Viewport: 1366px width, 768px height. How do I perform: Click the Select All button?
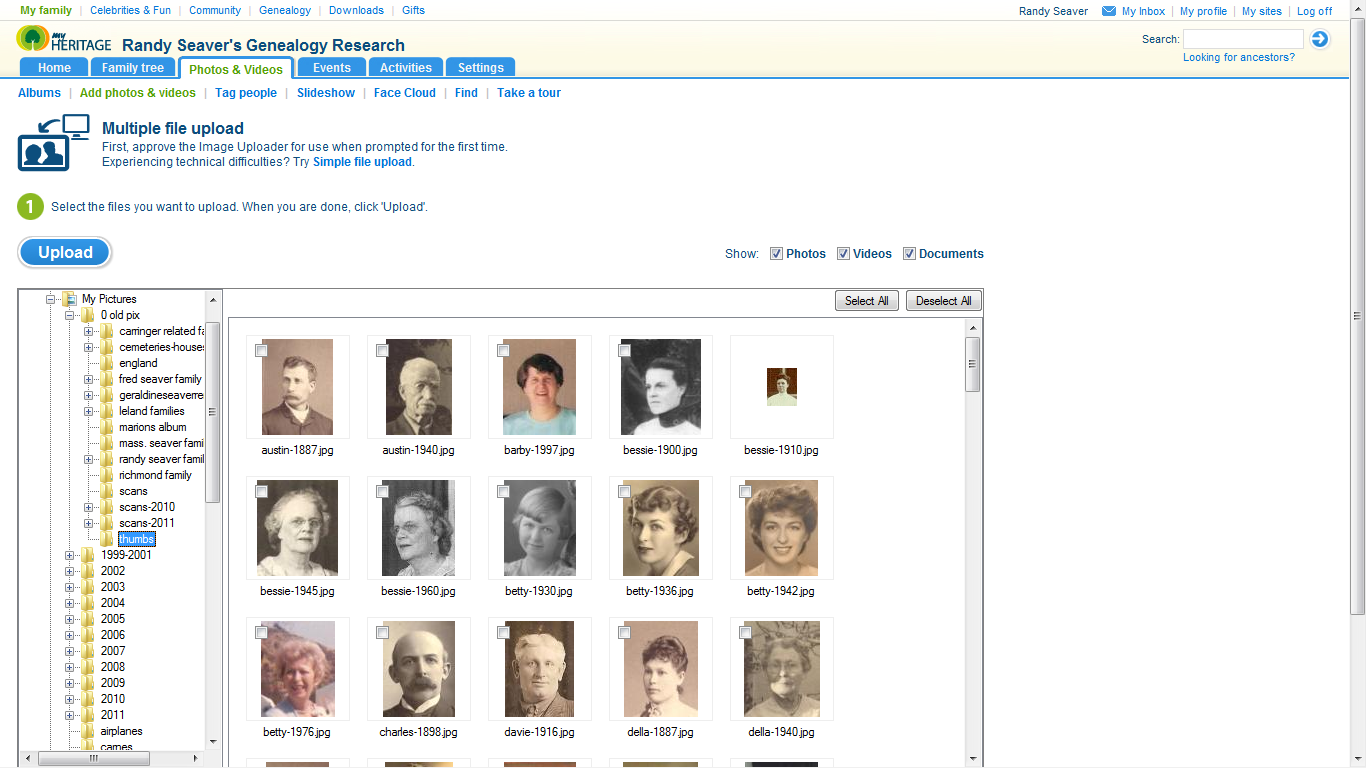(x=867, y=301)
